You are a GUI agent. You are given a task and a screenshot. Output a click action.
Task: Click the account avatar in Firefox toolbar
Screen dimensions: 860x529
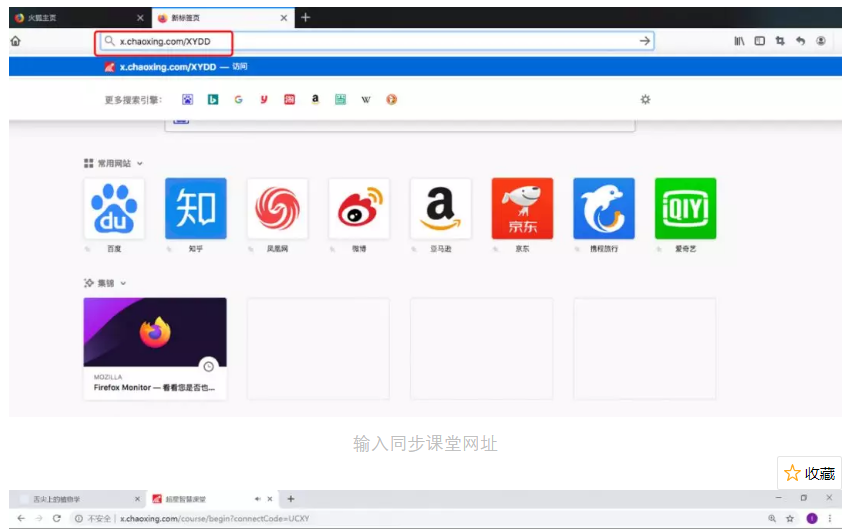[x=821, y=41]
